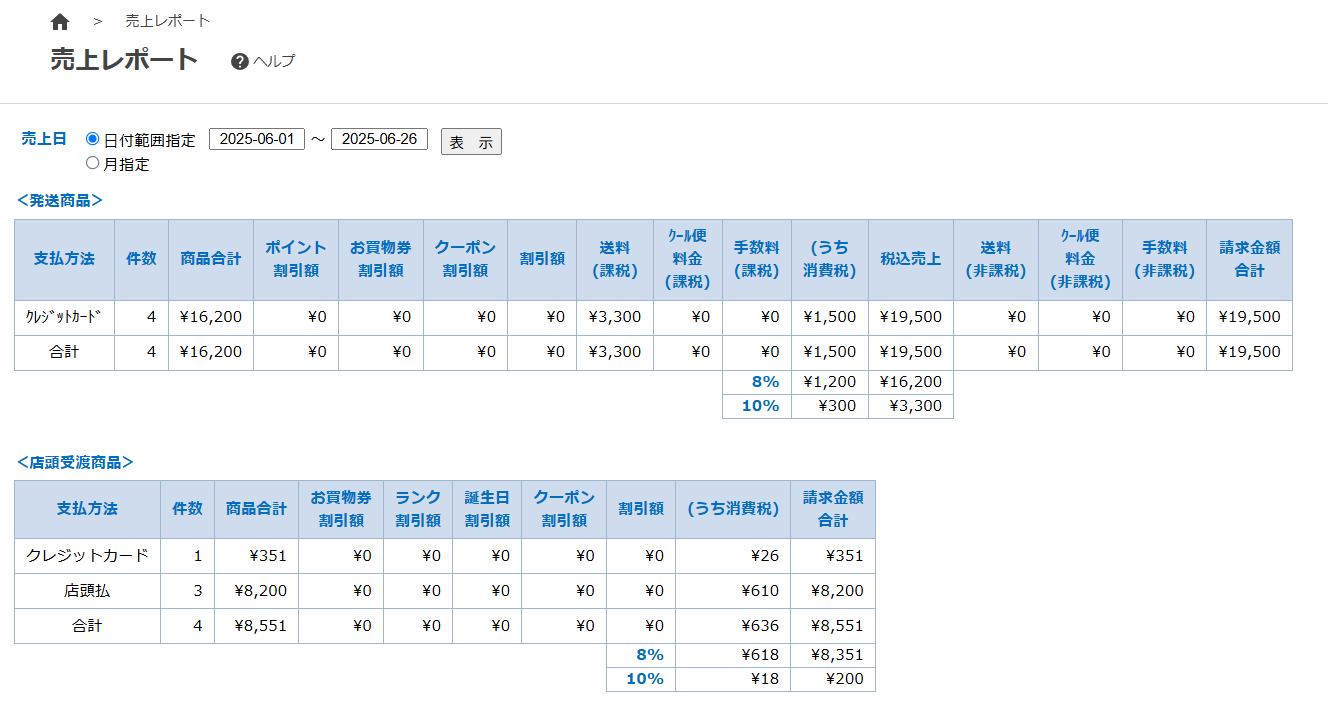This screenshot has height=706, width=1328.
Task: Select the 日付範囲指定 radio button
Action: (93, 139)
